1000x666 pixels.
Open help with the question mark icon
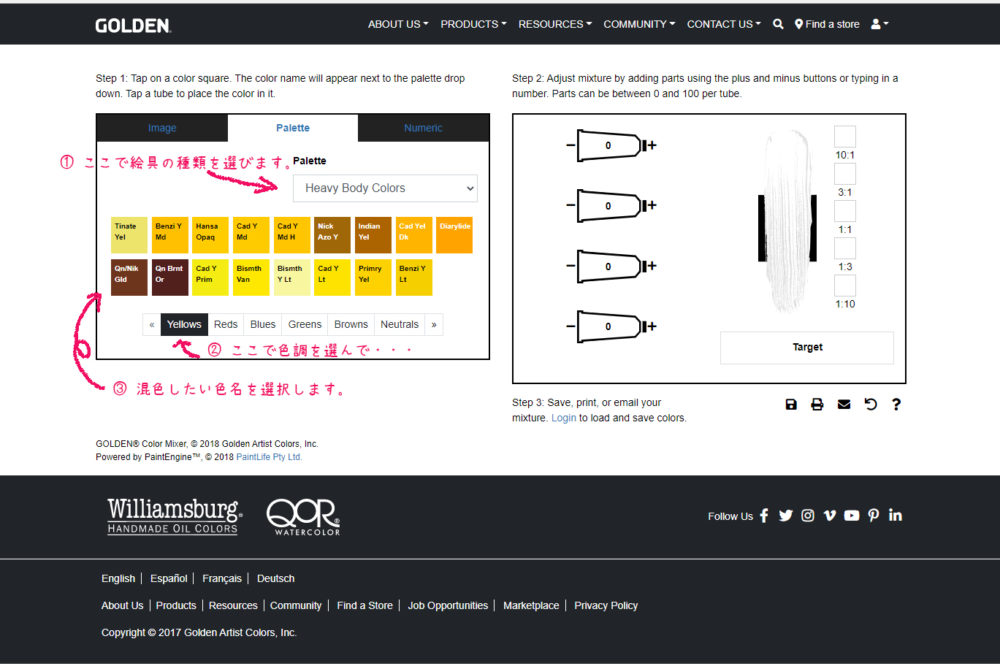click(x=896, y=404)
